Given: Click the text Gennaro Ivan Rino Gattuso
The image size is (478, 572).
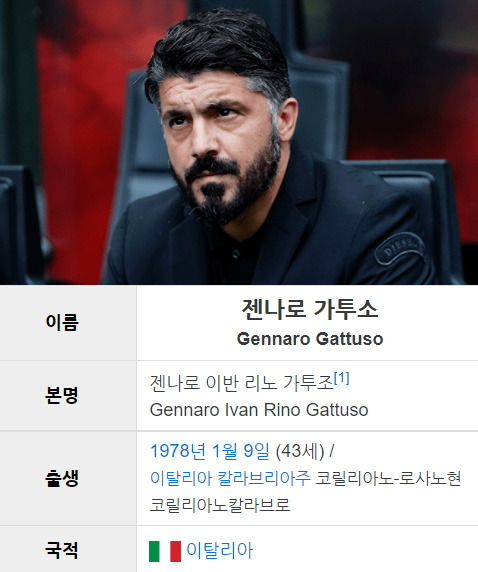Looking at the screenshot, I should [x=259, y=410].
